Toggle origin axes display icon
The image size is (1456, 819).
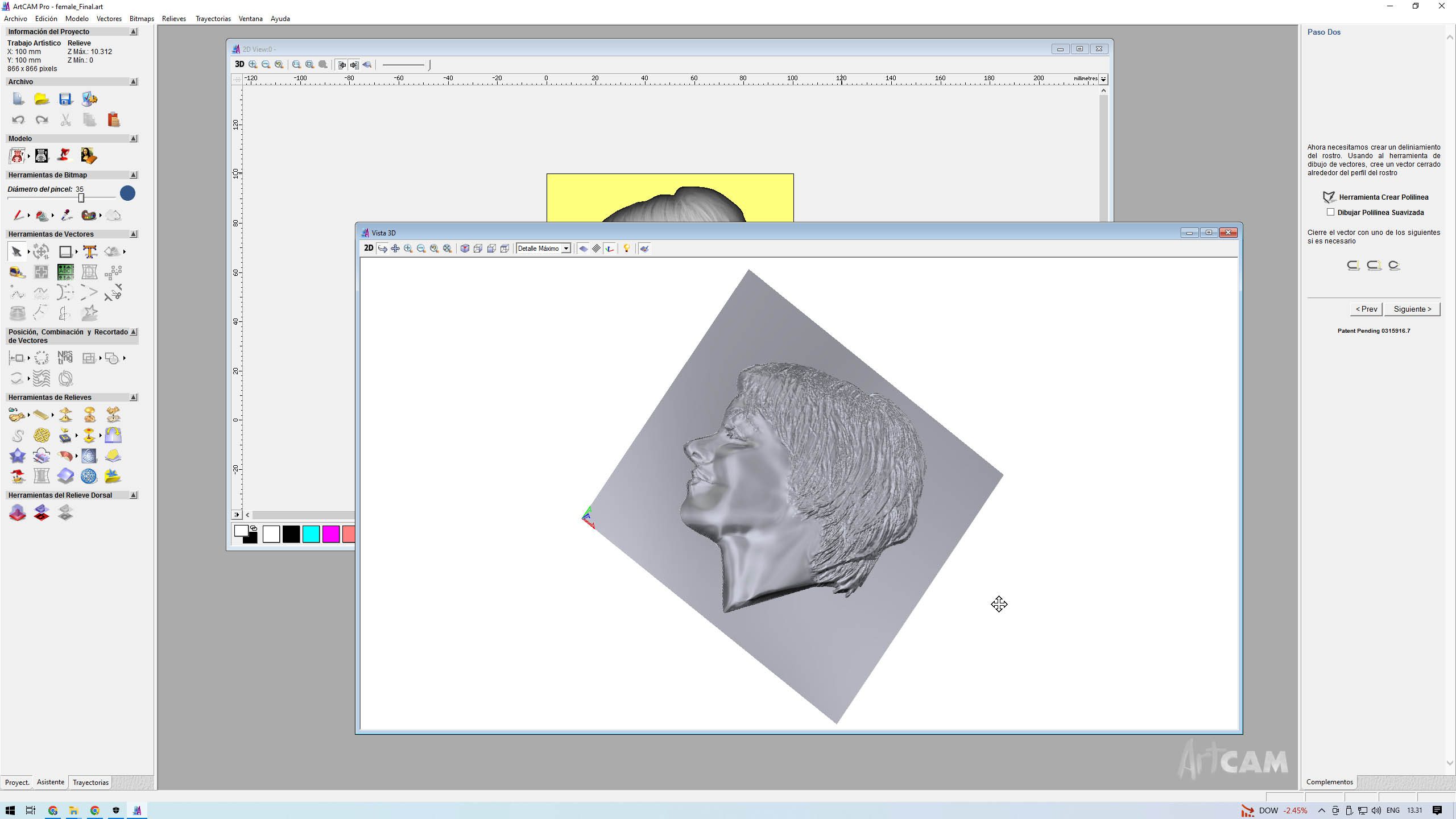610,249
